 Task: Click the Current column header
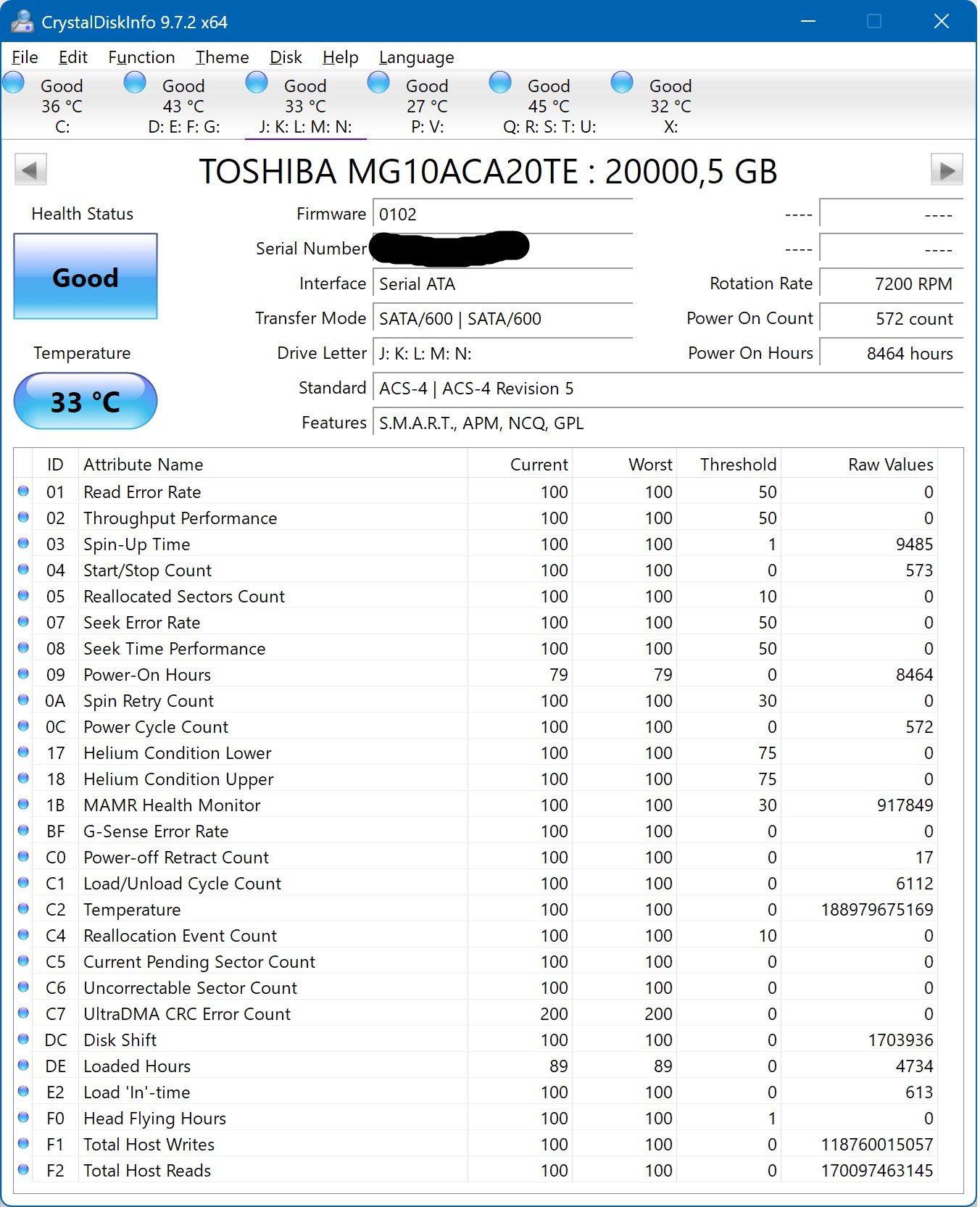(x=520, y=464)
